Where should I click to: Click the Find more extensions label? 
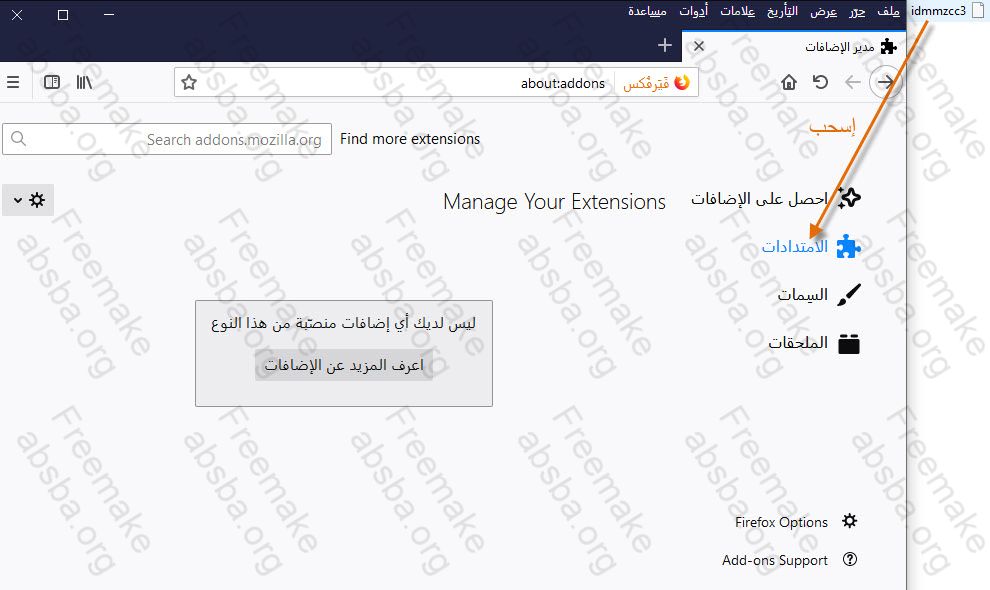[410, 139]
